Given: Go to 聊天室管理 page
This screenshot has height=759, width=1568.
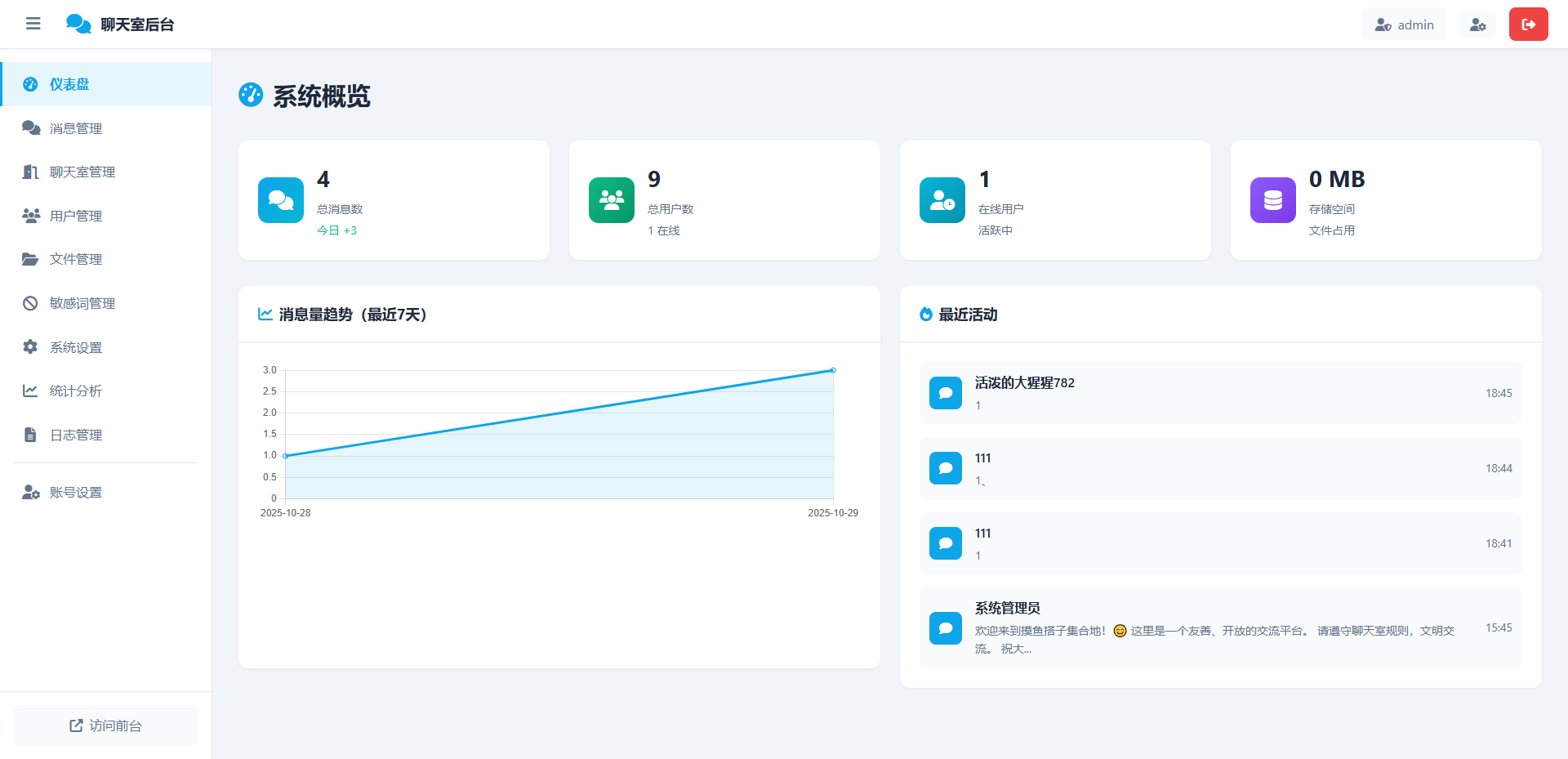Looking at the screenshot, I should (82, 172).
